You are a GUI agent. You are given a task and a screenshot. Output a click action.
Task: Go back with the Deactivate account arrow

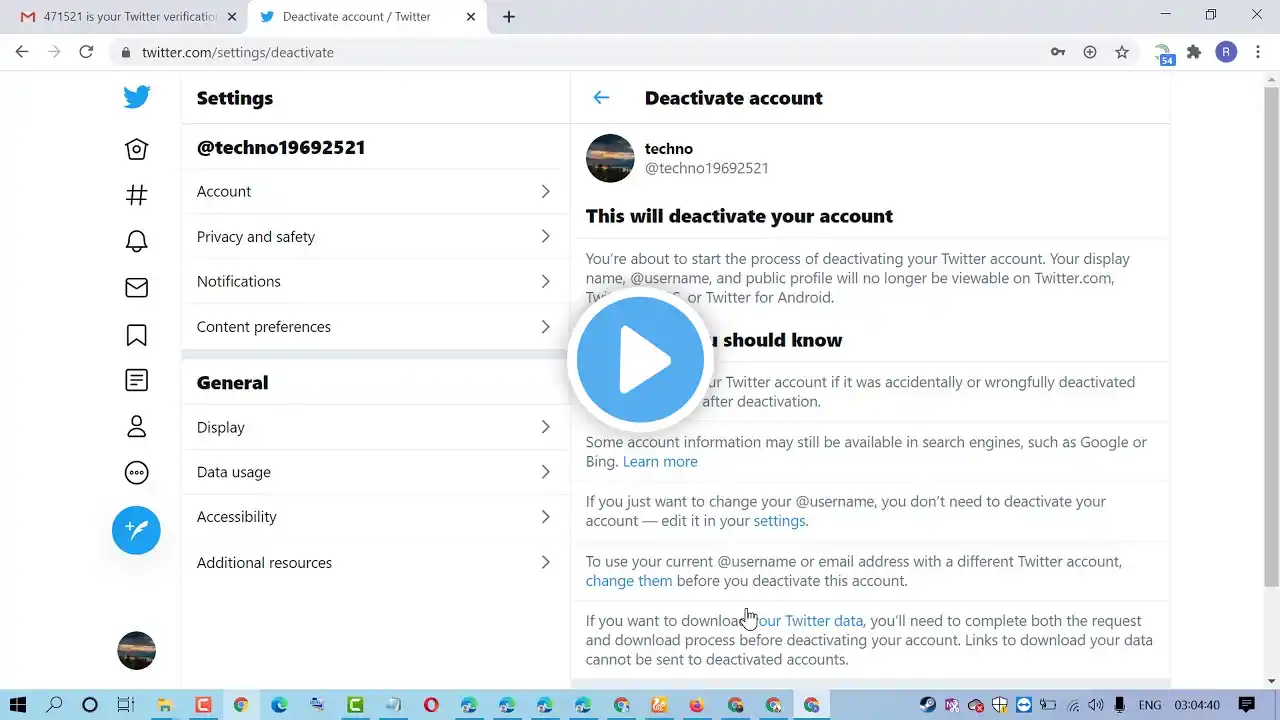(601, 97)
